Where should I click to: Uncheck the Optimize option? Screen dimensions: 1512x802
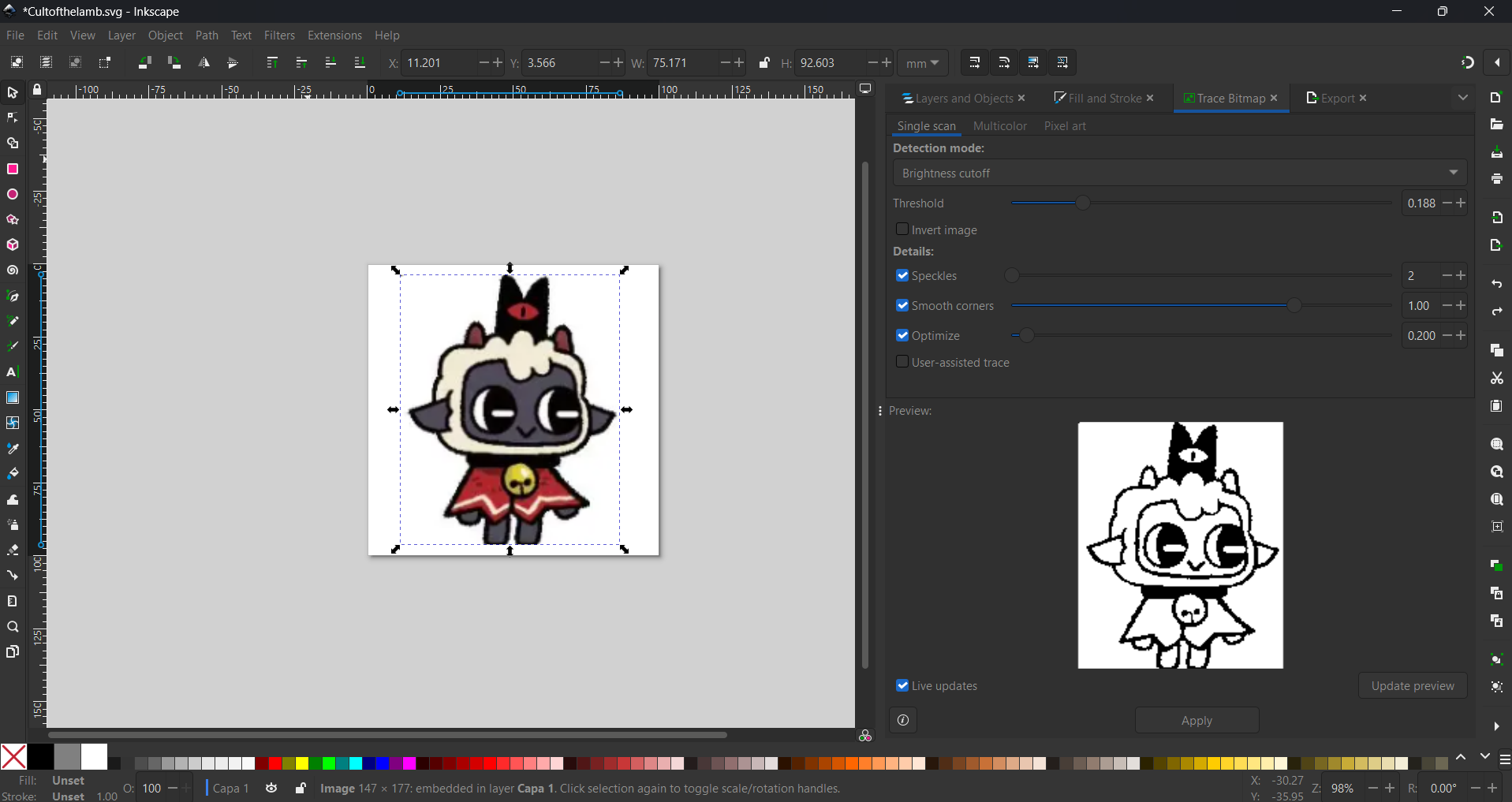pos(902,335)
